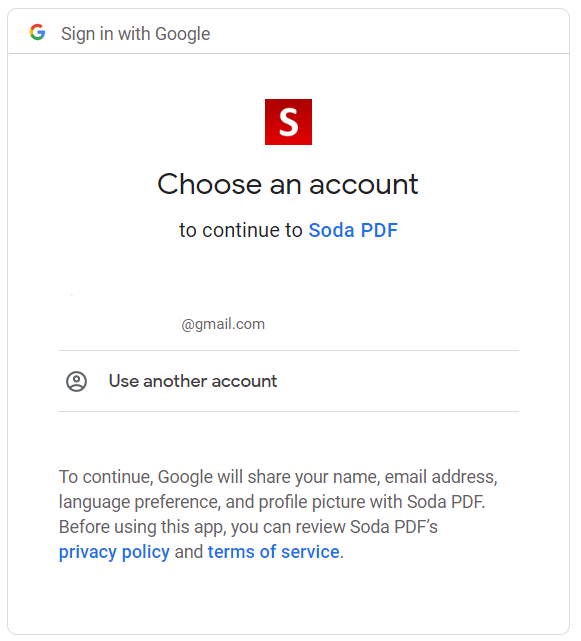
Task: Click the 'to continue to' text
Action: tap(241, 230)
